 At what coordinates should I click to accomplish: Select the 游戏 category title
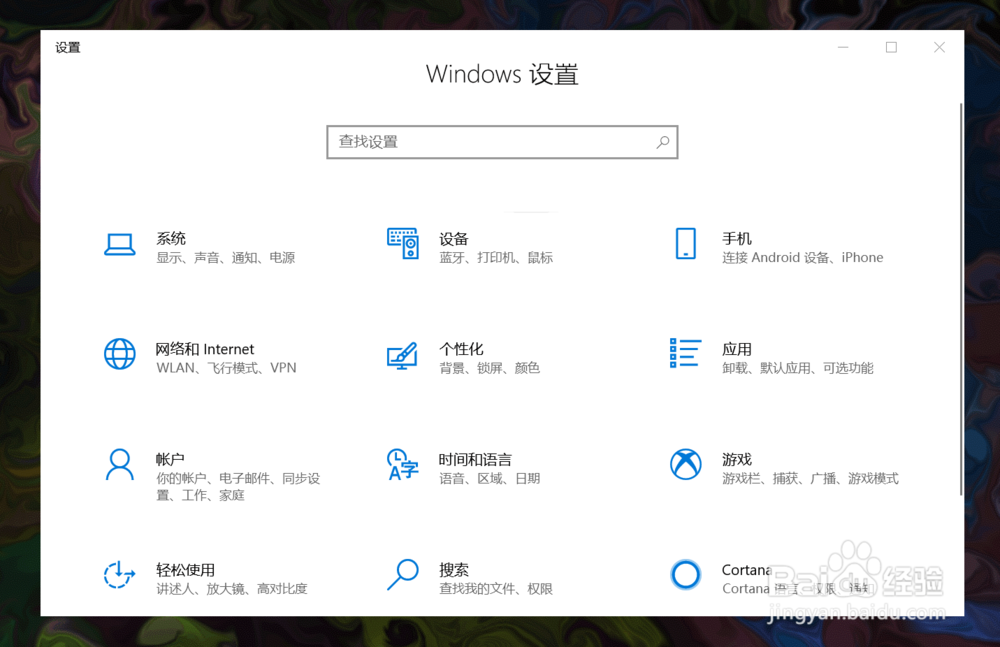(737, 459)
